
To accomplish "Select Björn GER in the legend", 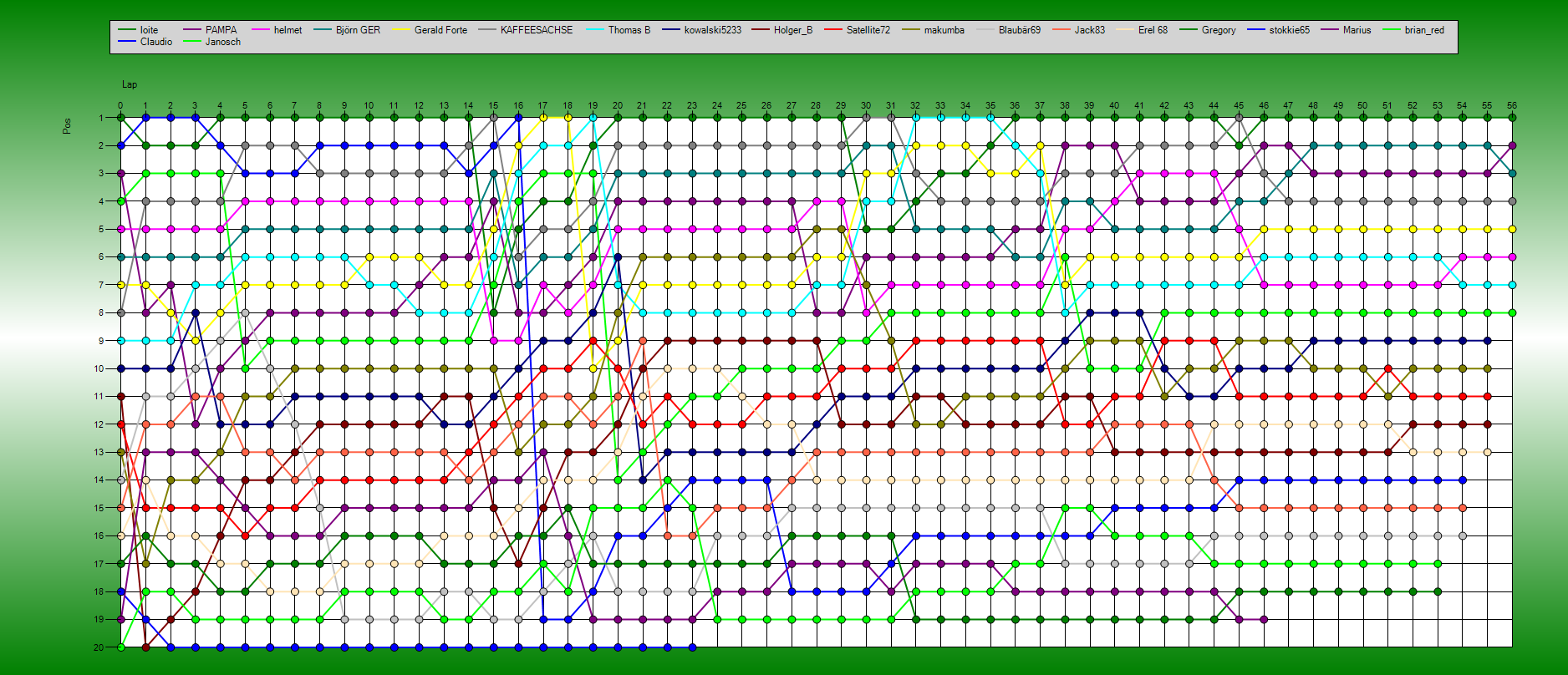I will [358, 30].
